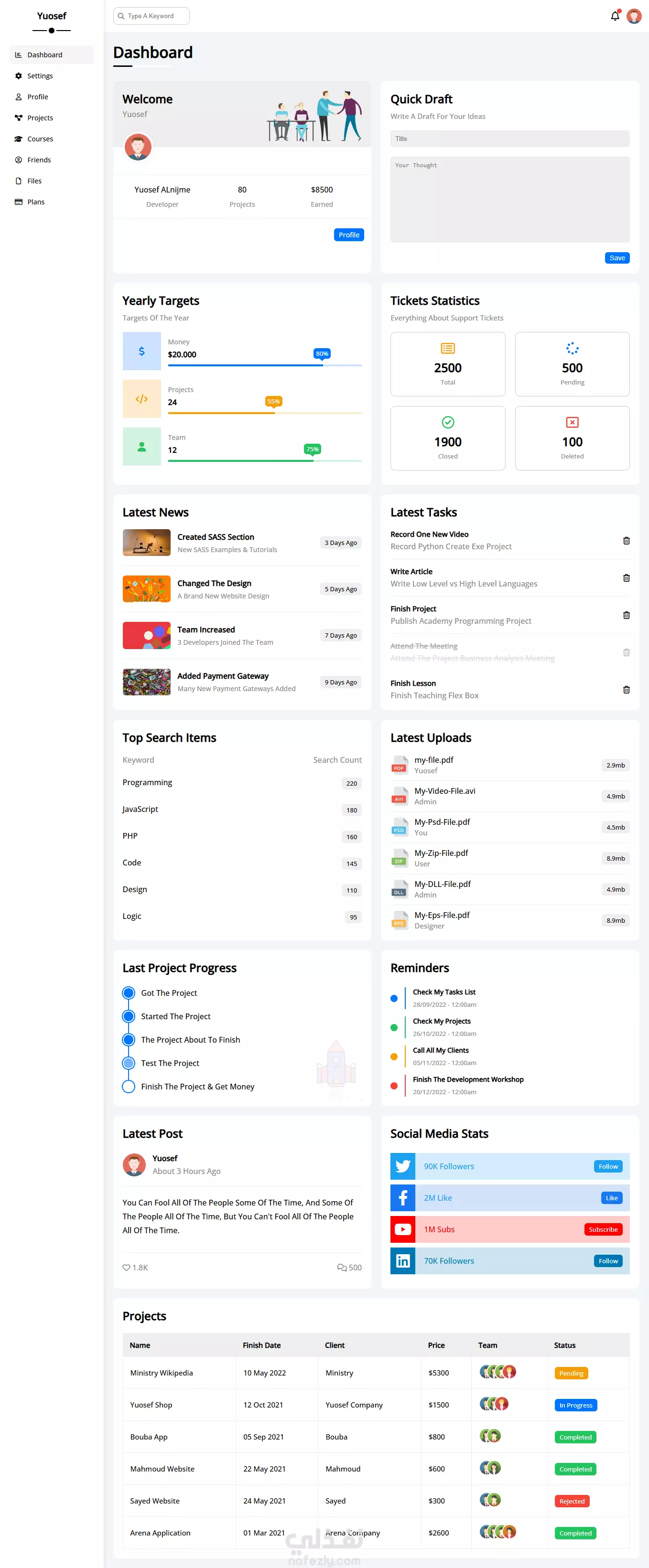649x1568 pixels.
Task: Click the PDF icon of my-file.pdf
Action: pyautogui.click(x=400, y=765)
